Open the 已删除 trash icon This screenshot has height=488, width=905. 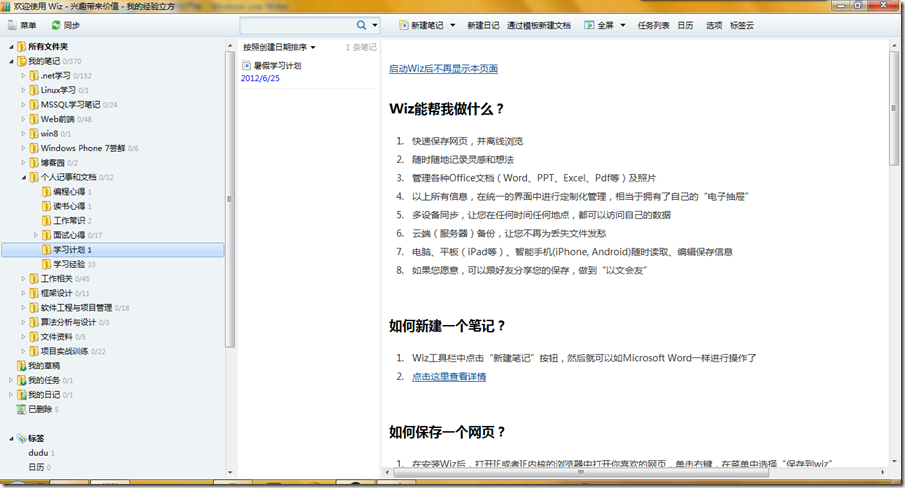[21, 409]
